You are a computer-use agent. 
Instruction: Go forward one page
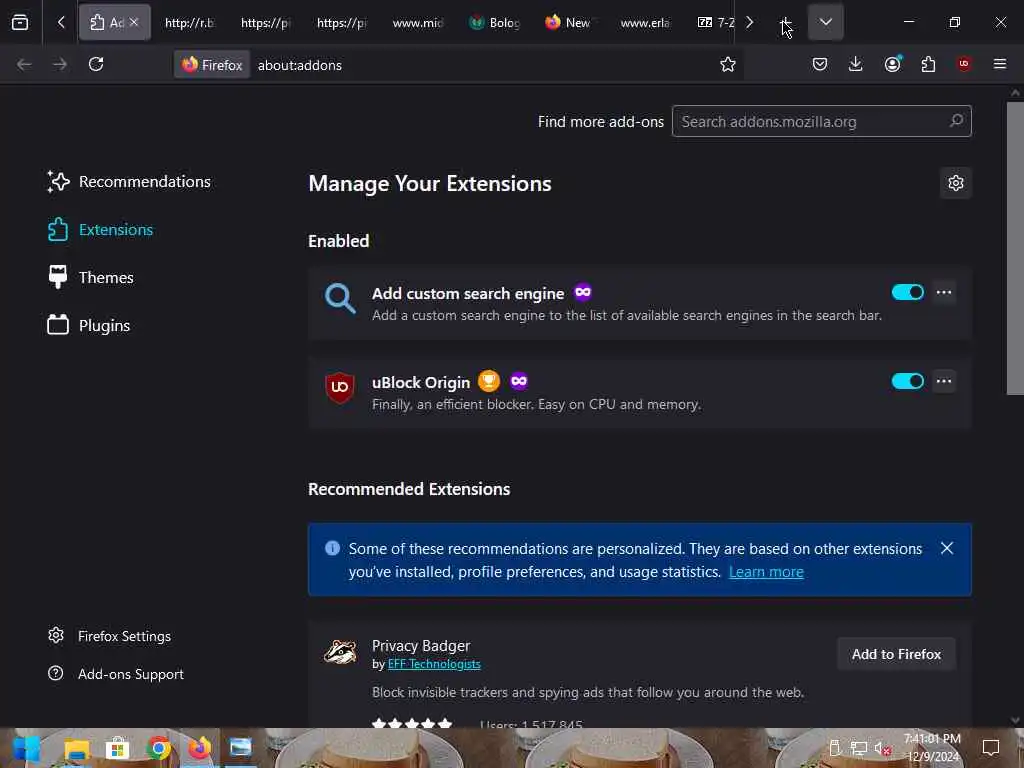pyautogui.click(x=59, y=64)
